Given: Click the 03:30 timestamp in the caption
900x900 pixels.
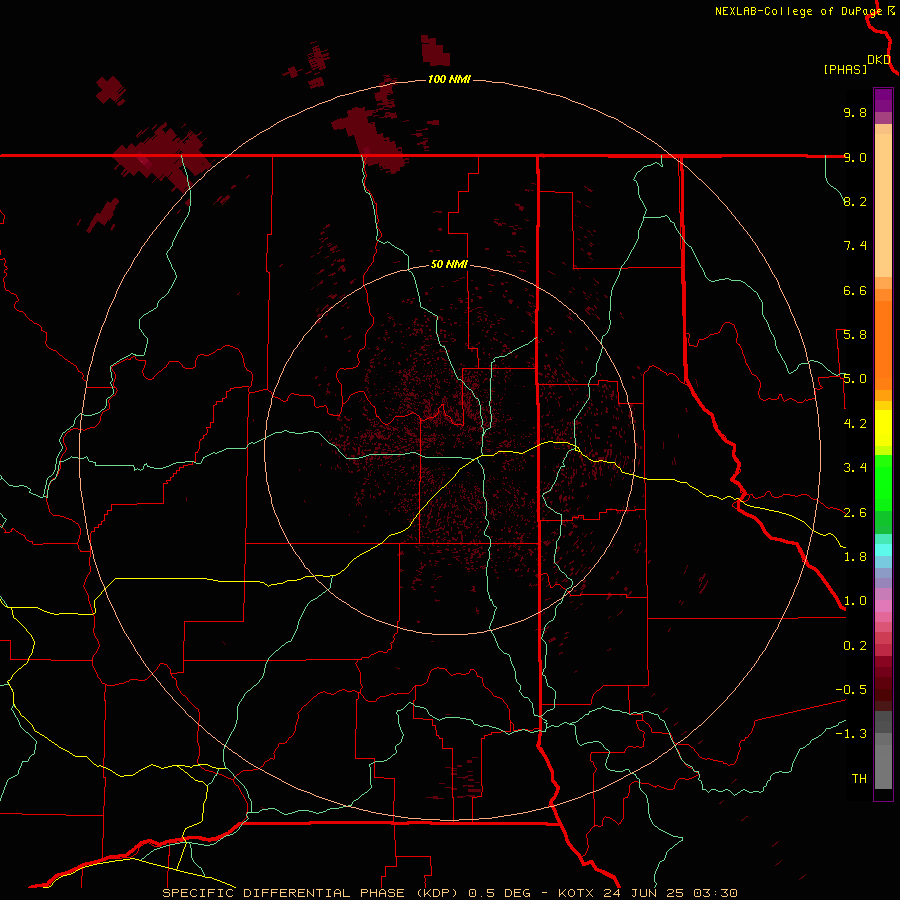Looking at the screenshot, I should pos(715,893).
